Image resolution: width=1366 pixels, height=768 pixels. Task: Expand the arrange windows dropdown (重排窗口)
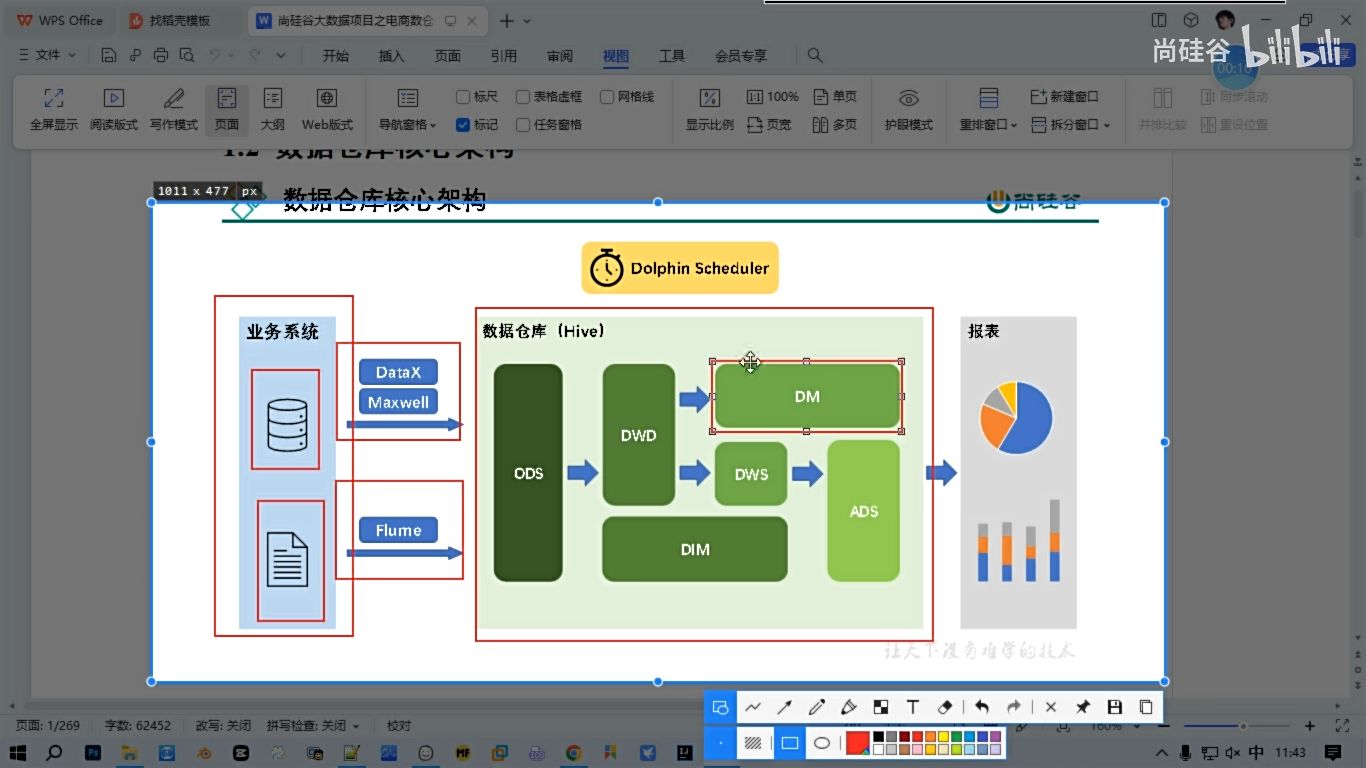coord(989,125)
